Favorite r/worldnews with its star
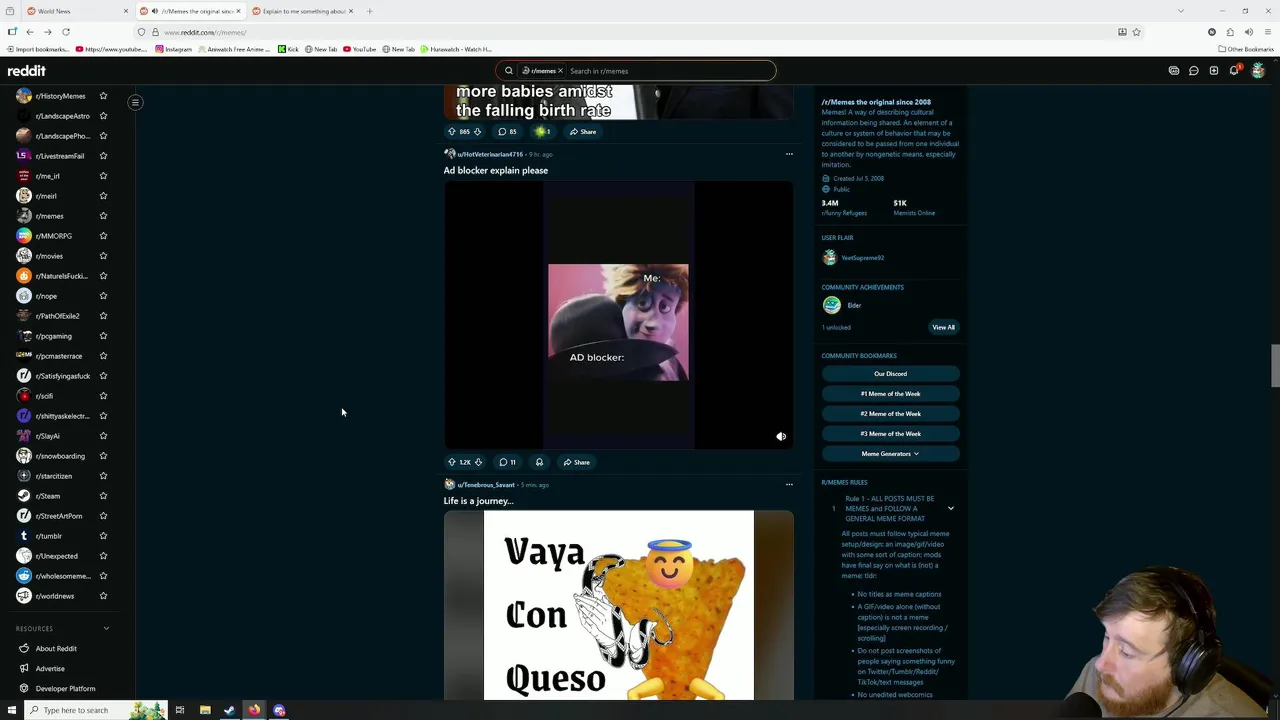1280x720 pixels. (x=103, y=596)
